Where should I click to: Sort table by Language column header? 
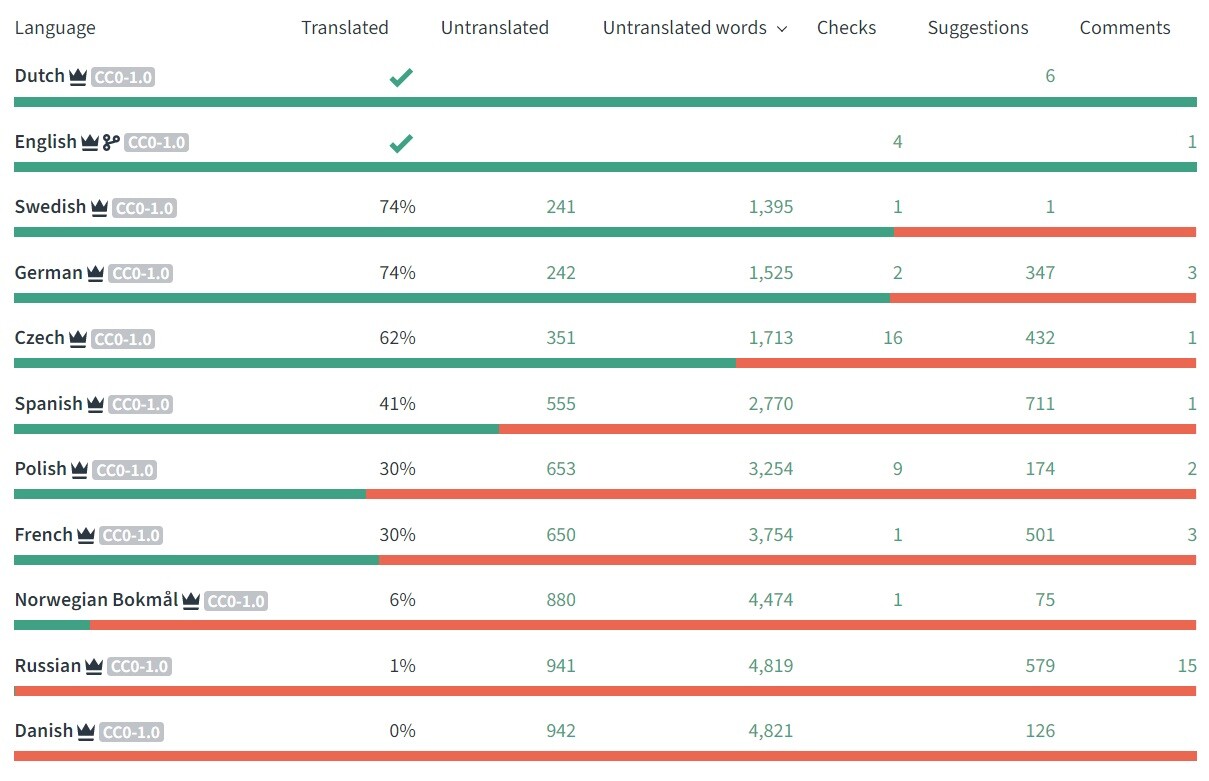(55, 28)
